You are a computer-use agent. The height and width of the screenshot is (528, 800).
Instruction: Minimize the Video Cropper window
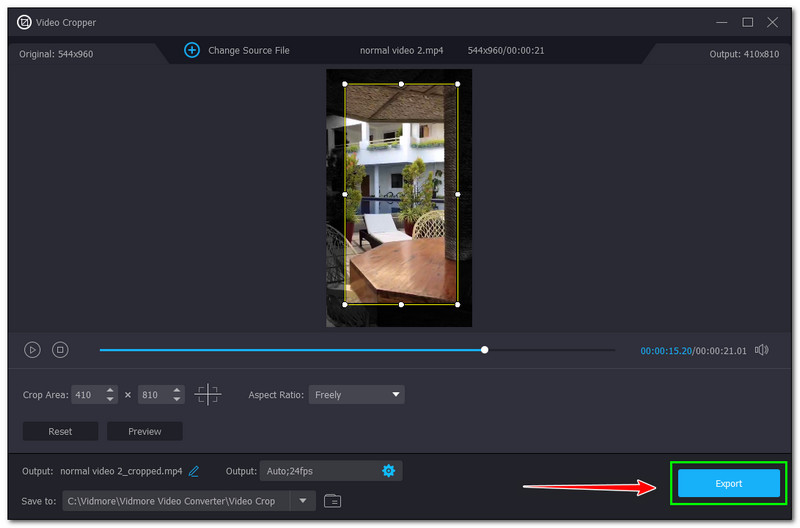click(721, 22)
